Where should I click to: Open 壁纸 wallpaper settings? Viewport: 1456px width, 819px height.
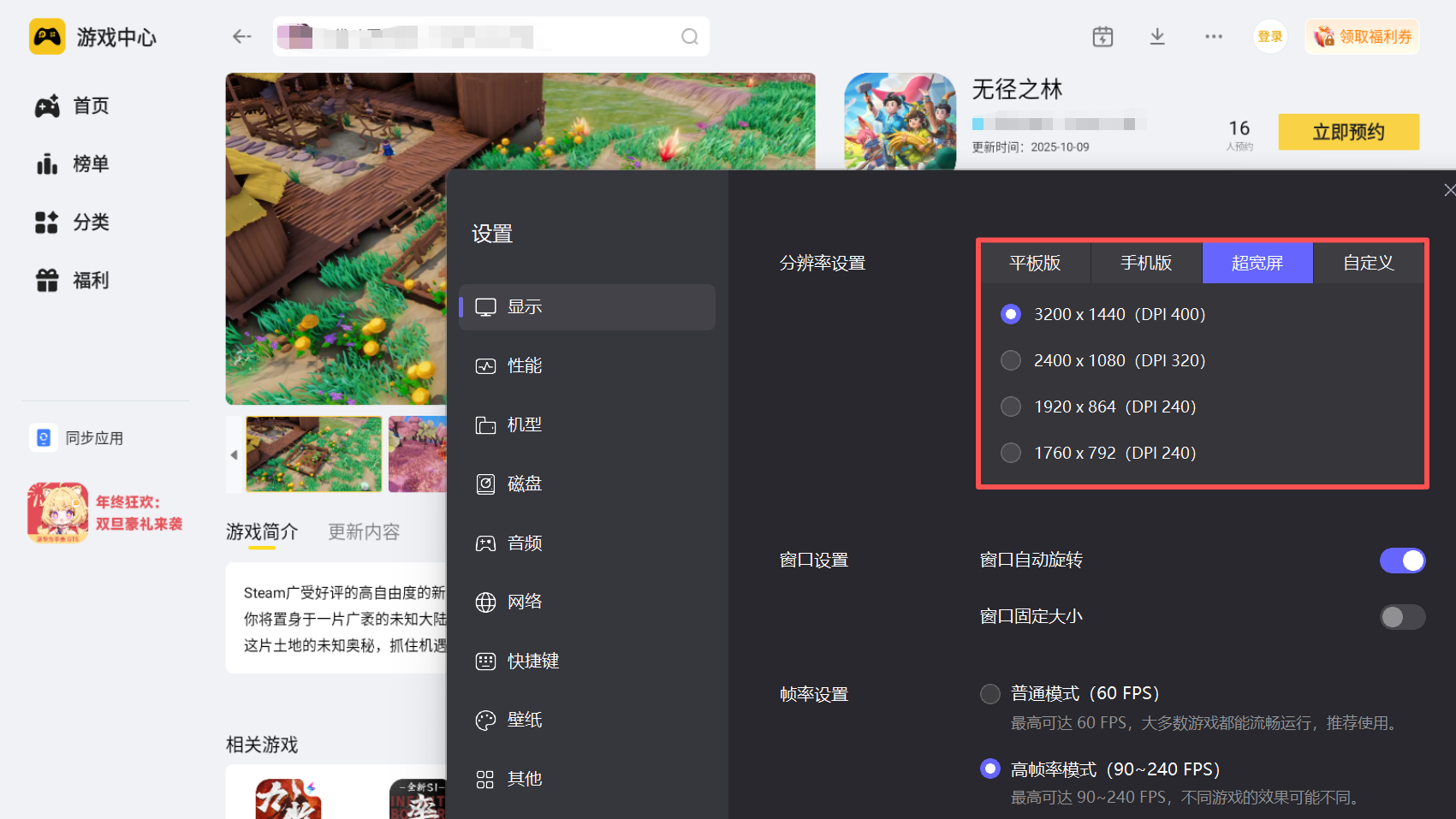click(x=524, y=719)
